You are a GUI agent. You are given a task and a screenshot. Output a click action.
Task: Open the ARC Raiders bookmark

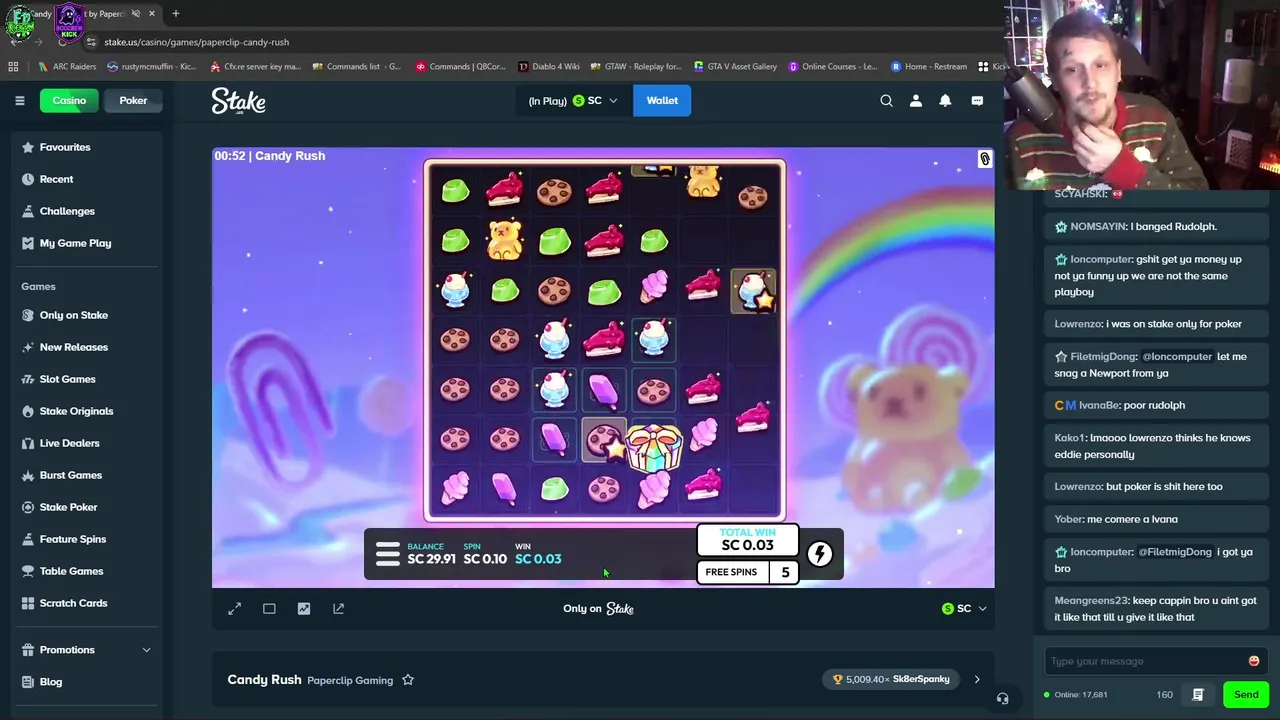coord(67,67)
